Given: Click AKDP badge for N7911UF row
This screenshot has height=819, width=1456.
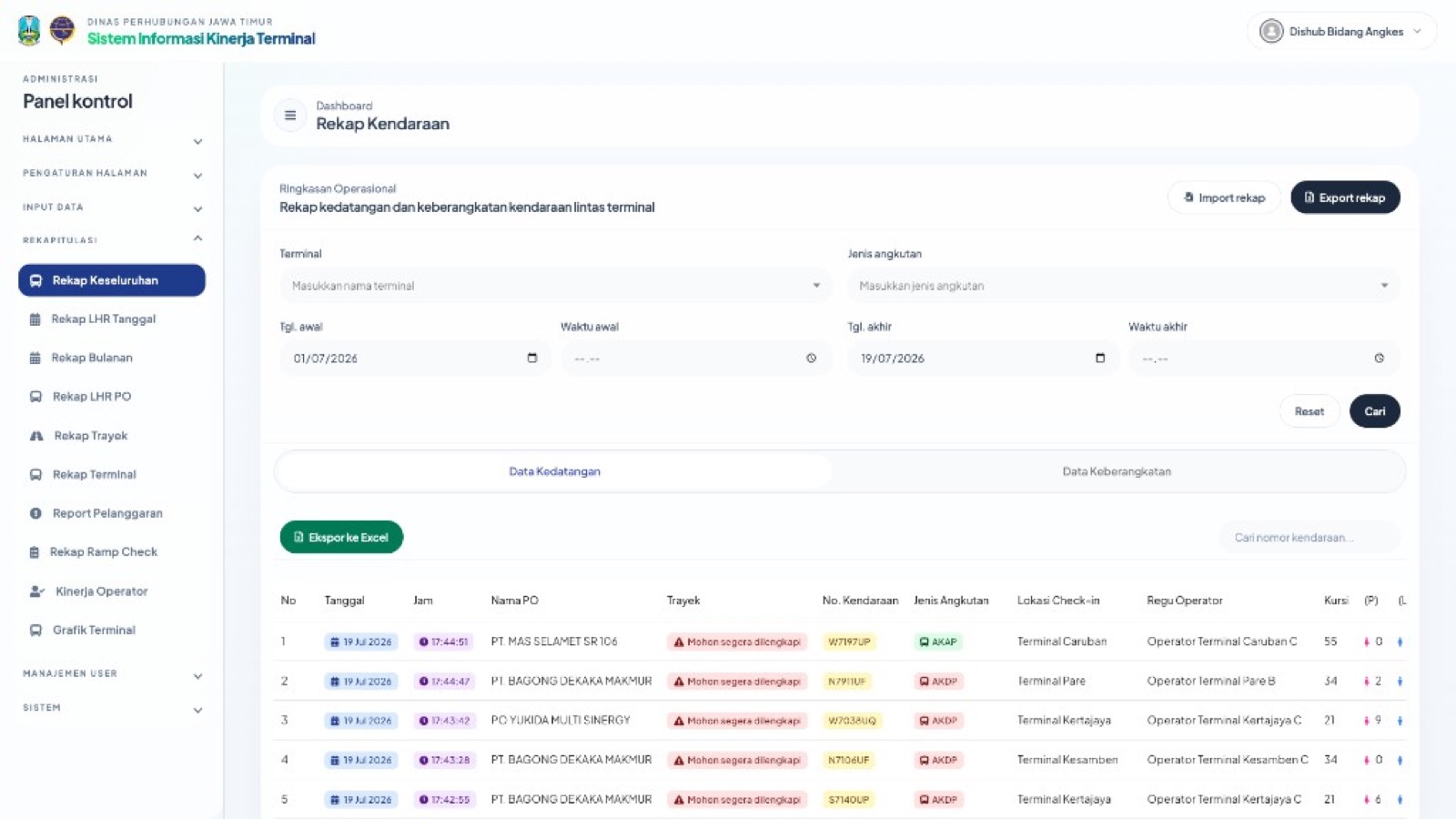Looking at the screenshot, I should [938, 682].
